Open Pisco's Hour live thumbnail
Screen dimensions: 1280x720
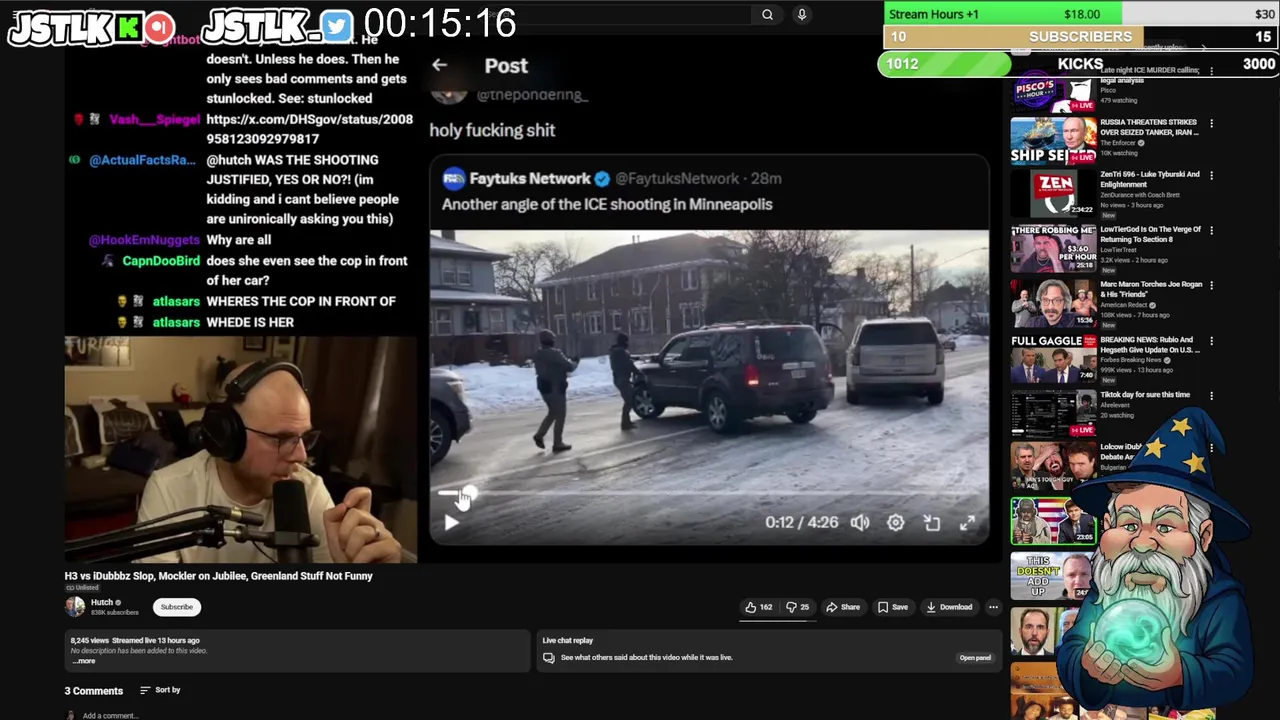(x=1053, y=91)
